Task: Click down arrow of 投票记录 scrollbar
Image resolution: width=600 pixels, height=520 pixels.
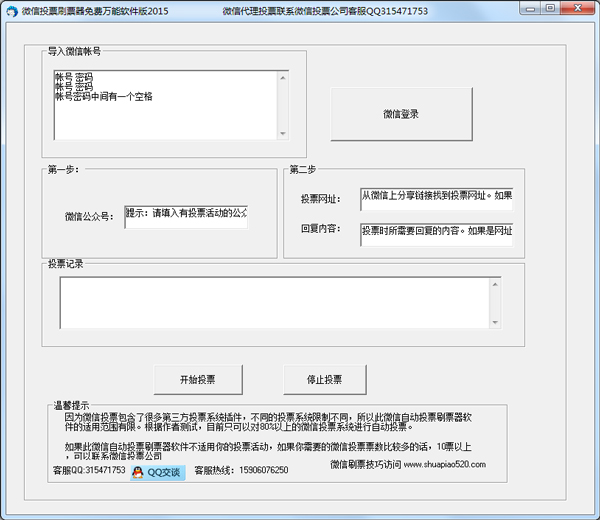Action: tap(495, 322)
